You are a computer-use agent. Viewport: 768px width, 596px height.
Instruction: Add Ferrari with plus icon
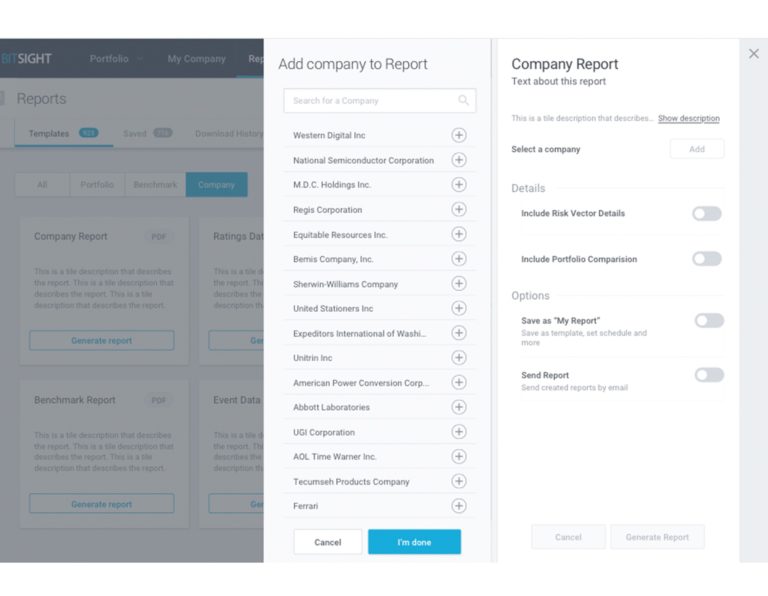click(x=458, y=506)
